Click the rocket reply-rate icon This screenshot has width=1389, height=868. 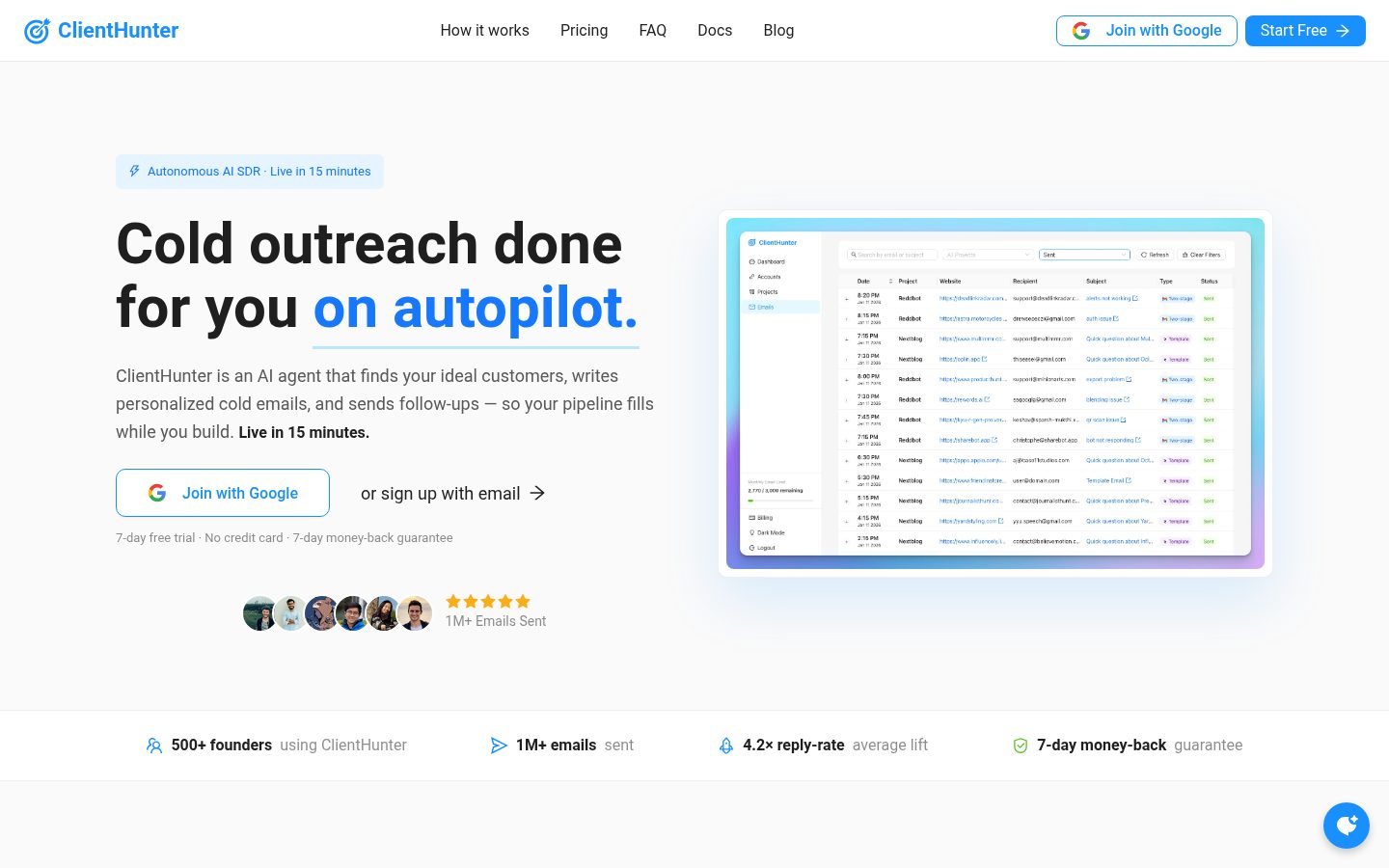(x=726, y=746)
